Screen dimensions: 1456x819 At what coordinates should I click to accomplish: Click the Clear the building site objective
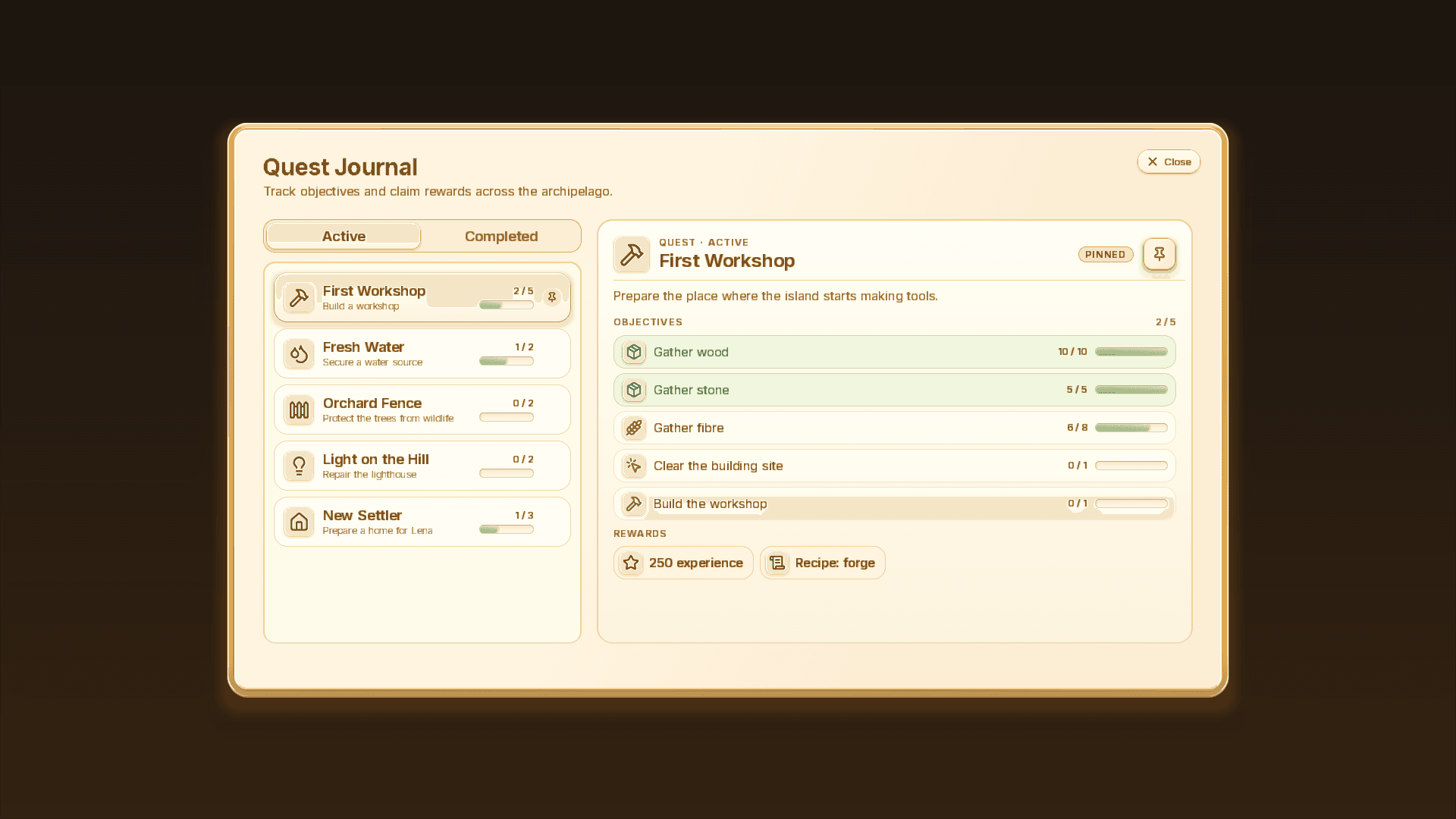(x=895, y=466)
